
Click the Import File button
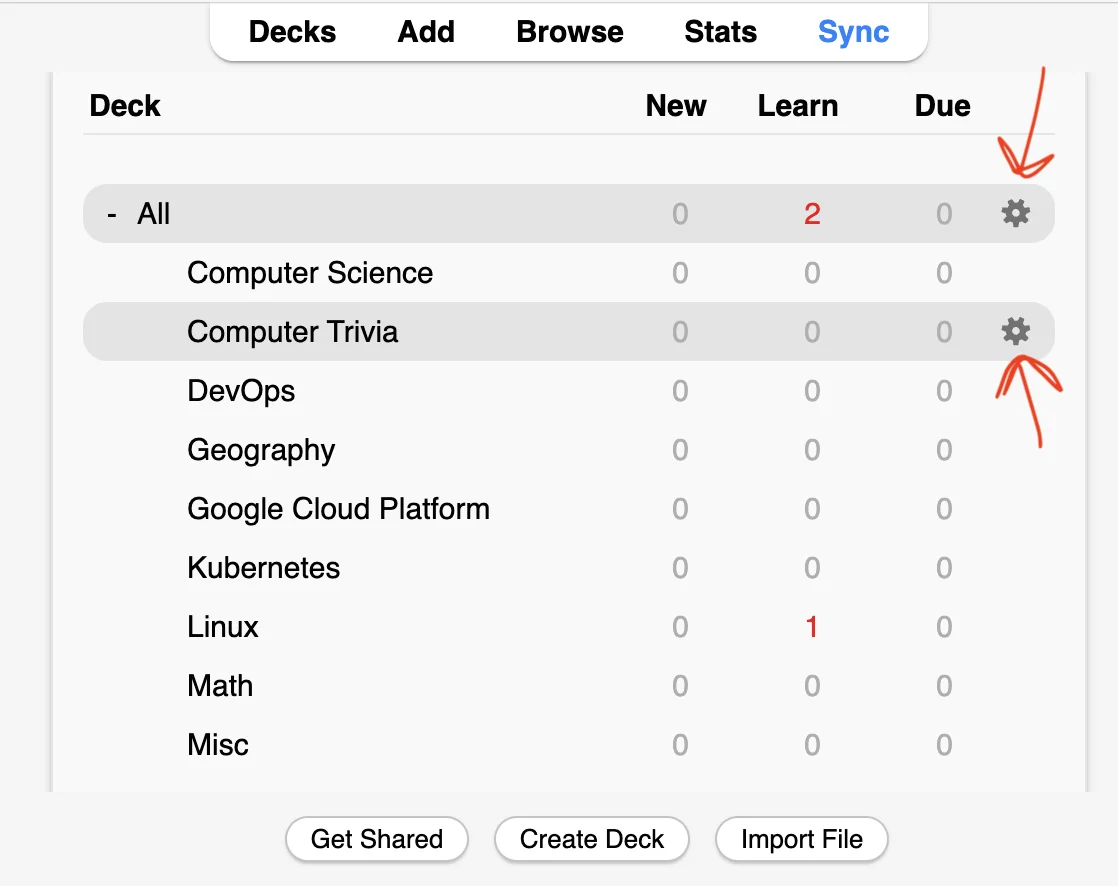pos(801,839)
